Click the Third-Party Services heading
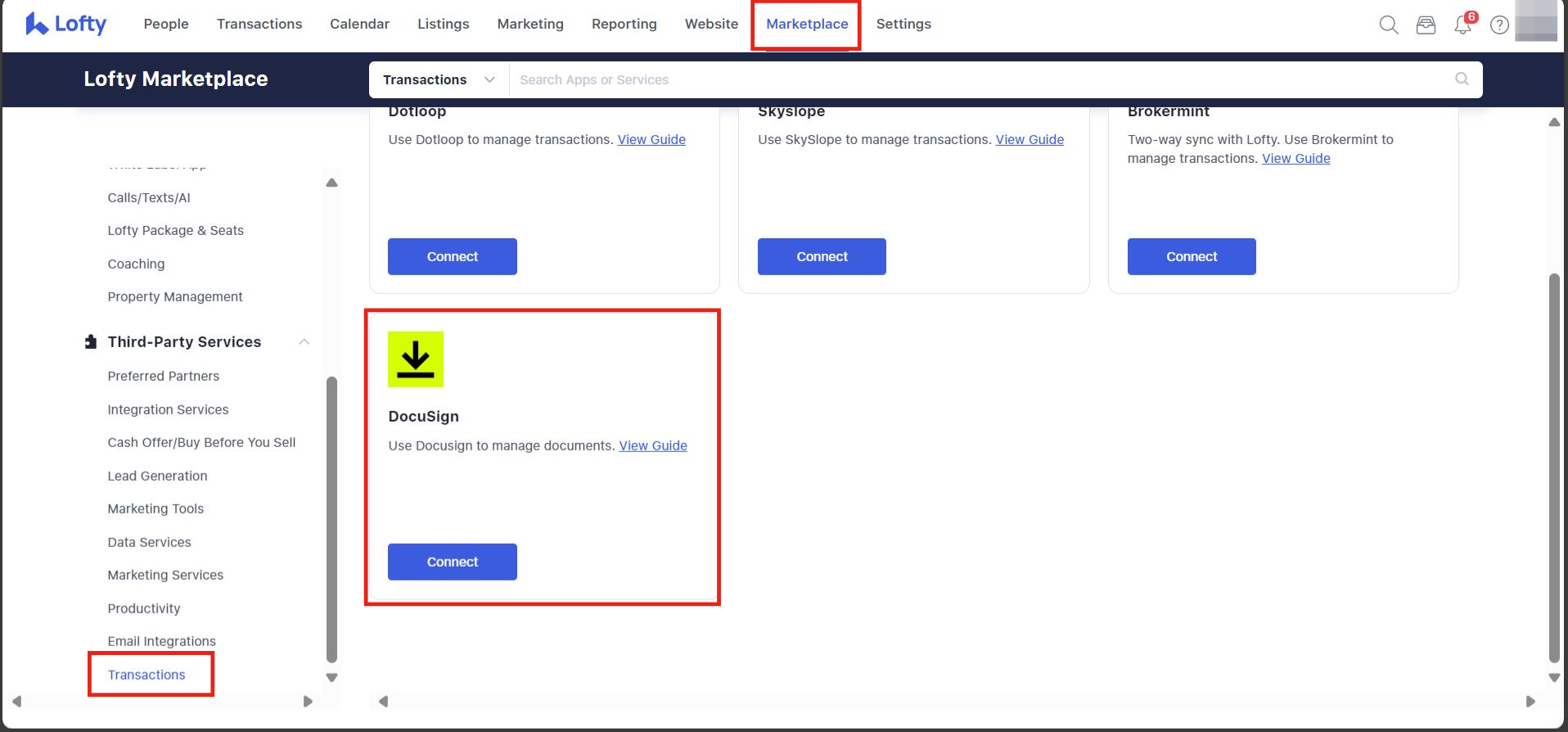Image resolution: width=1568 pixels, height=732 pixels. click(x=184, y=341)
